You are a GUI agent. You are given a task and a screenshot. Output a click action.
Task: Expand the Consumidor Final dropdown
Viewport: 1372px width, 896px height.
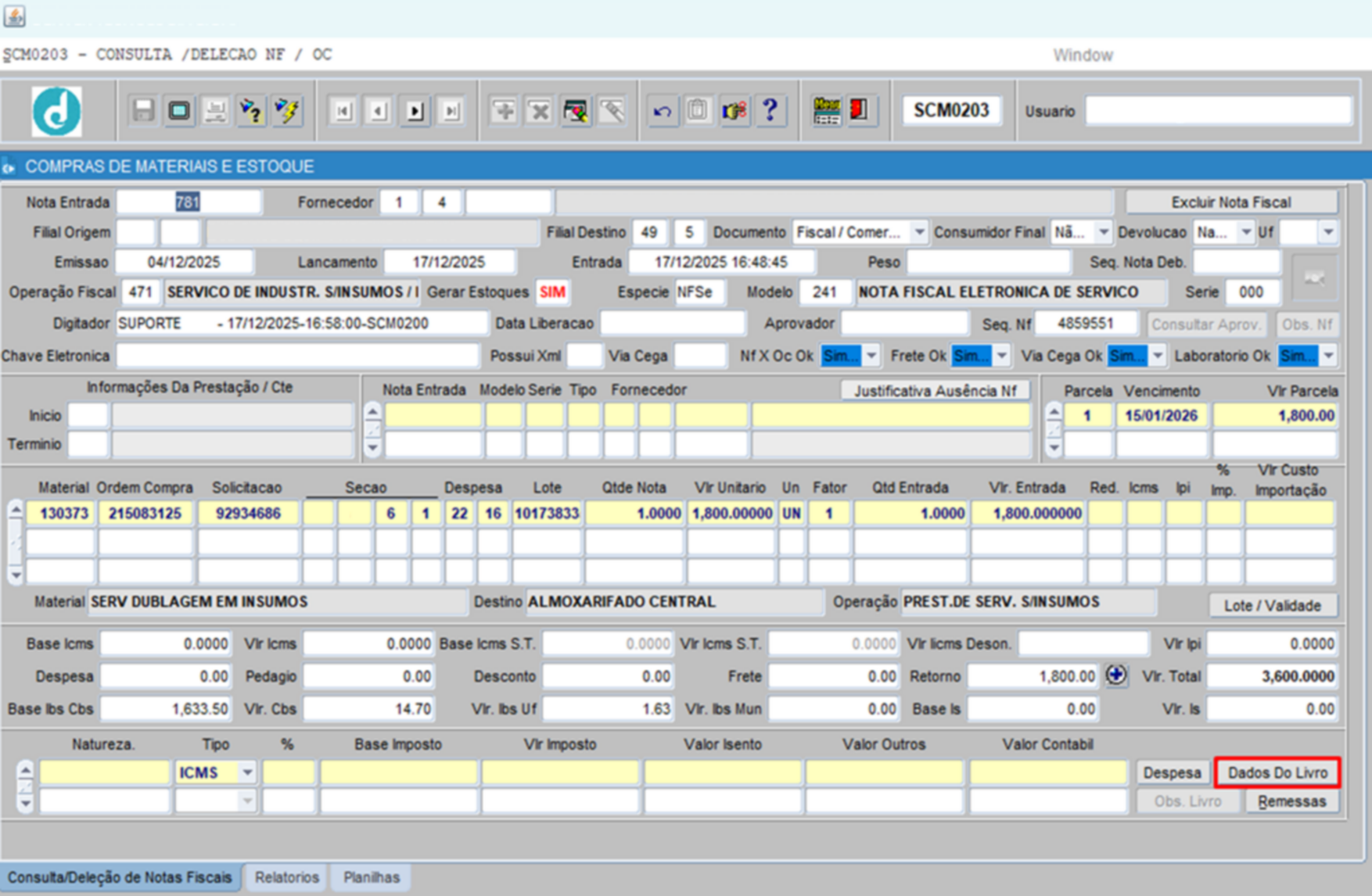coord(1102,232)
